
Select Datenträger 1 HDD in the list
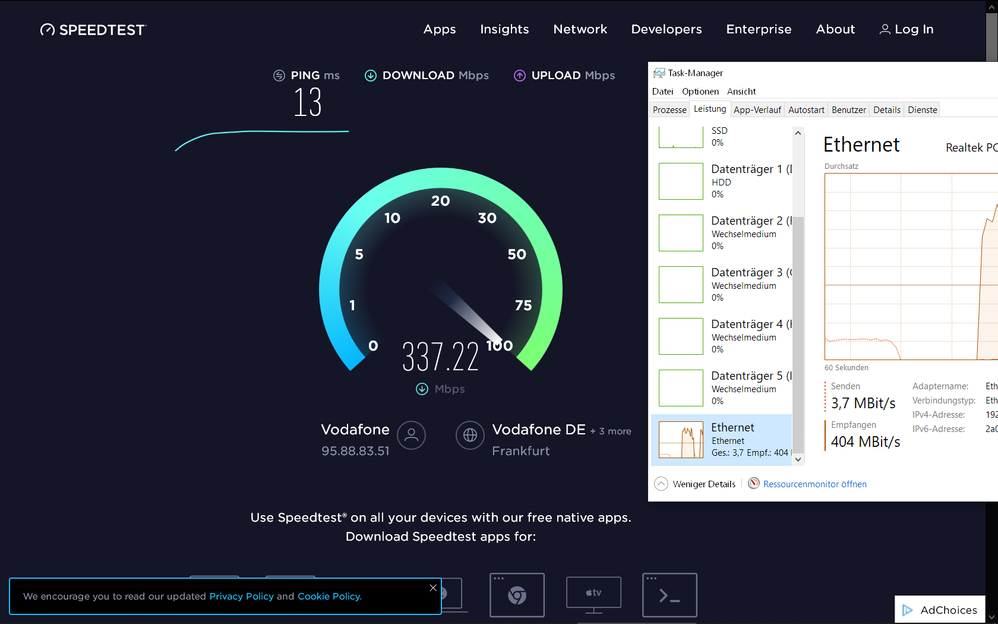pos(722,181)
